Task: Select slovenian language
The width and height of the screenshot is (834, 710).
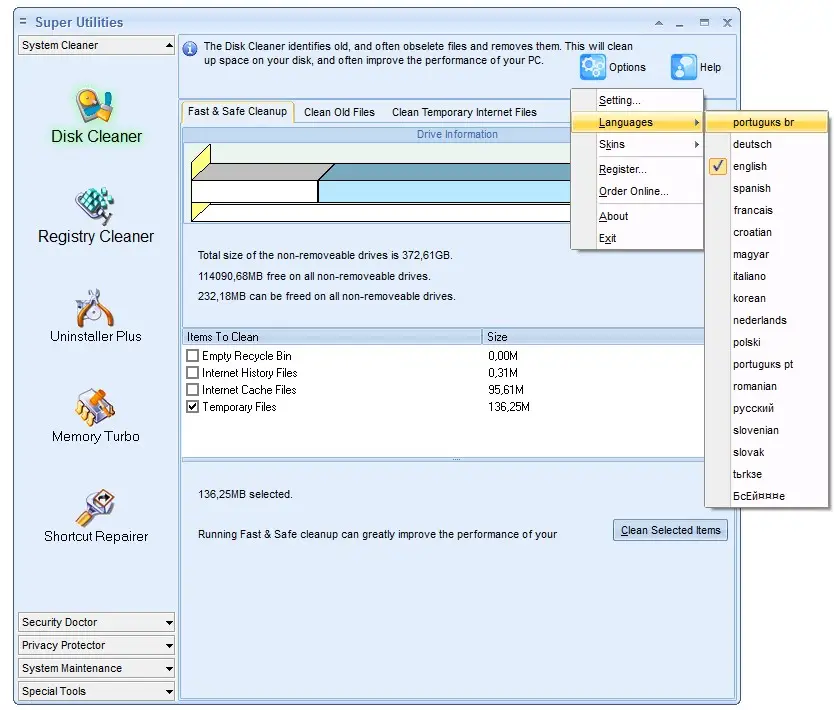Action: [x=766, y=430]
